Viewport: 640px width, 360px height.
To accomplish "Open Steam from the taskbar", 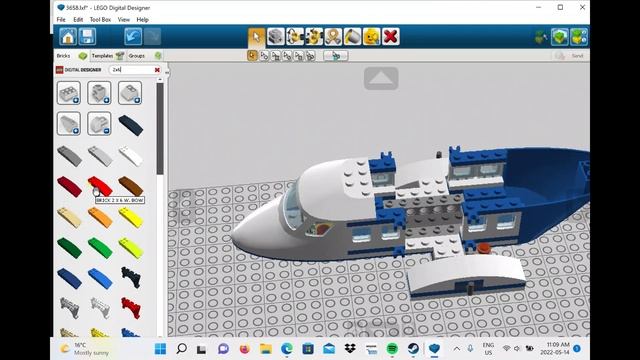I will pos(413,349).
